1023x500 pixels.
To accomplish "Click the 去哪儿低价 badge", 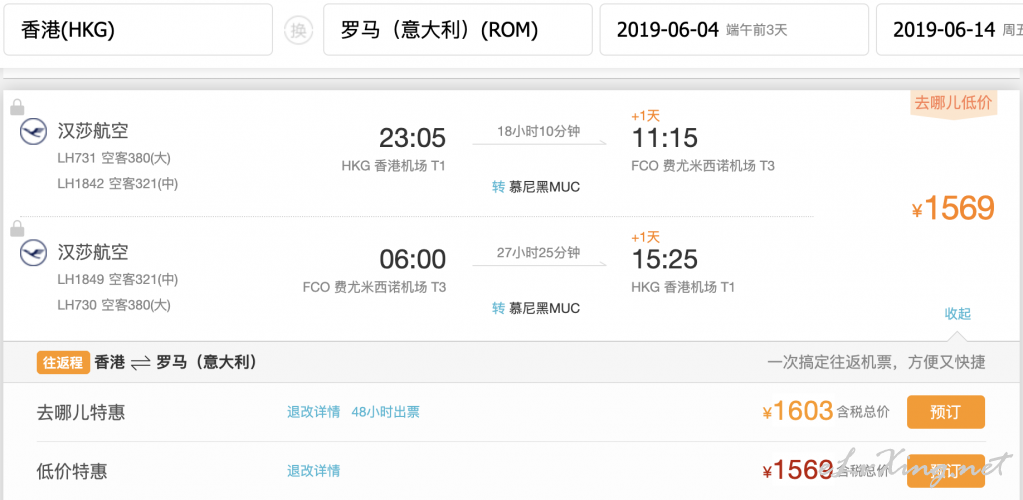I will (951, 103).
